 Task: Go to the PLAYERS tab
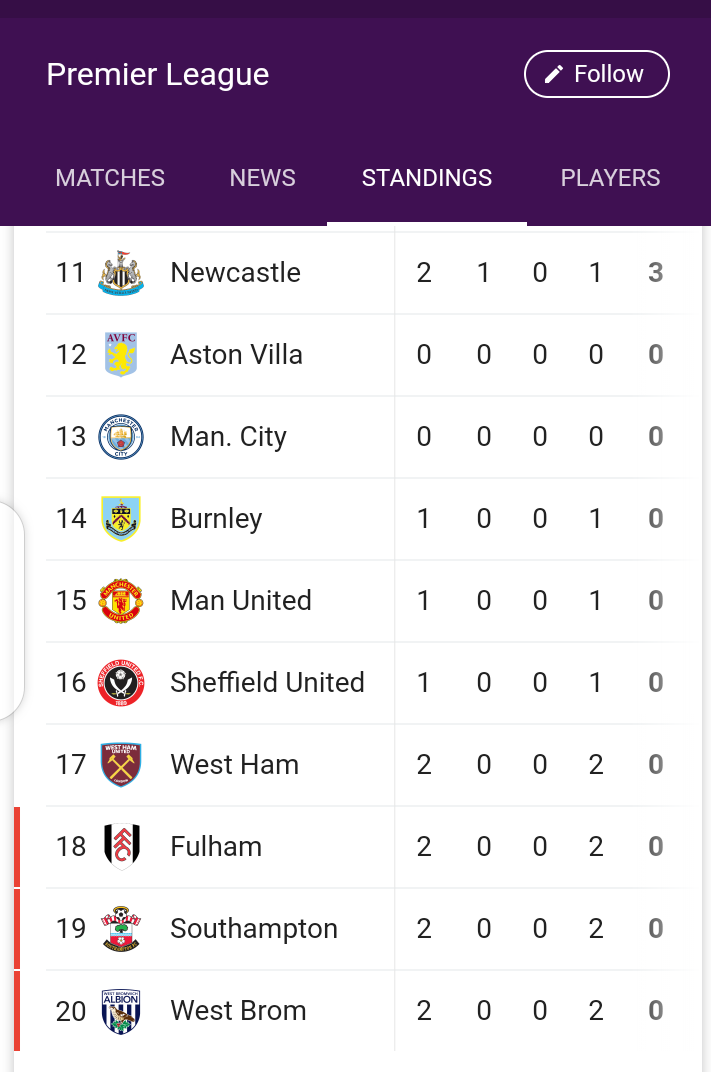click(x=611, y=178)
